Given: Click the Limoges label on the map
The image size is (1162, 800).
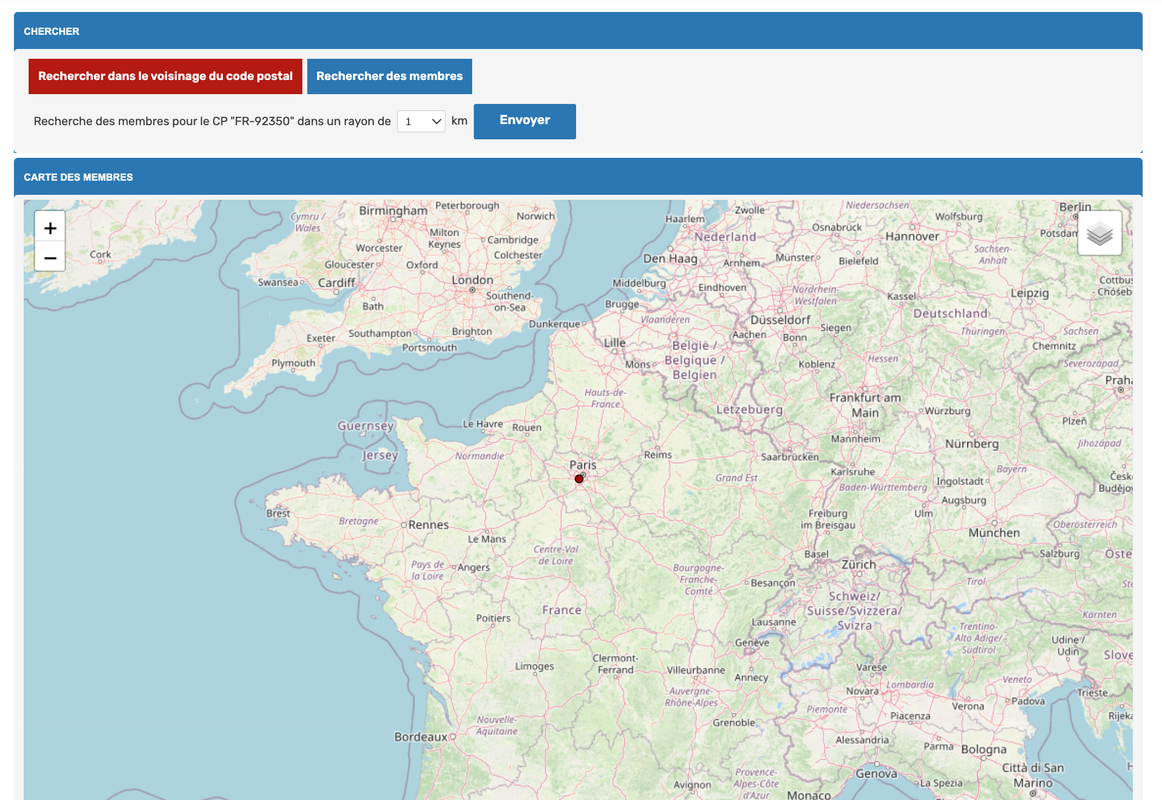Looking at the screenshot, I should coord(534,666).
